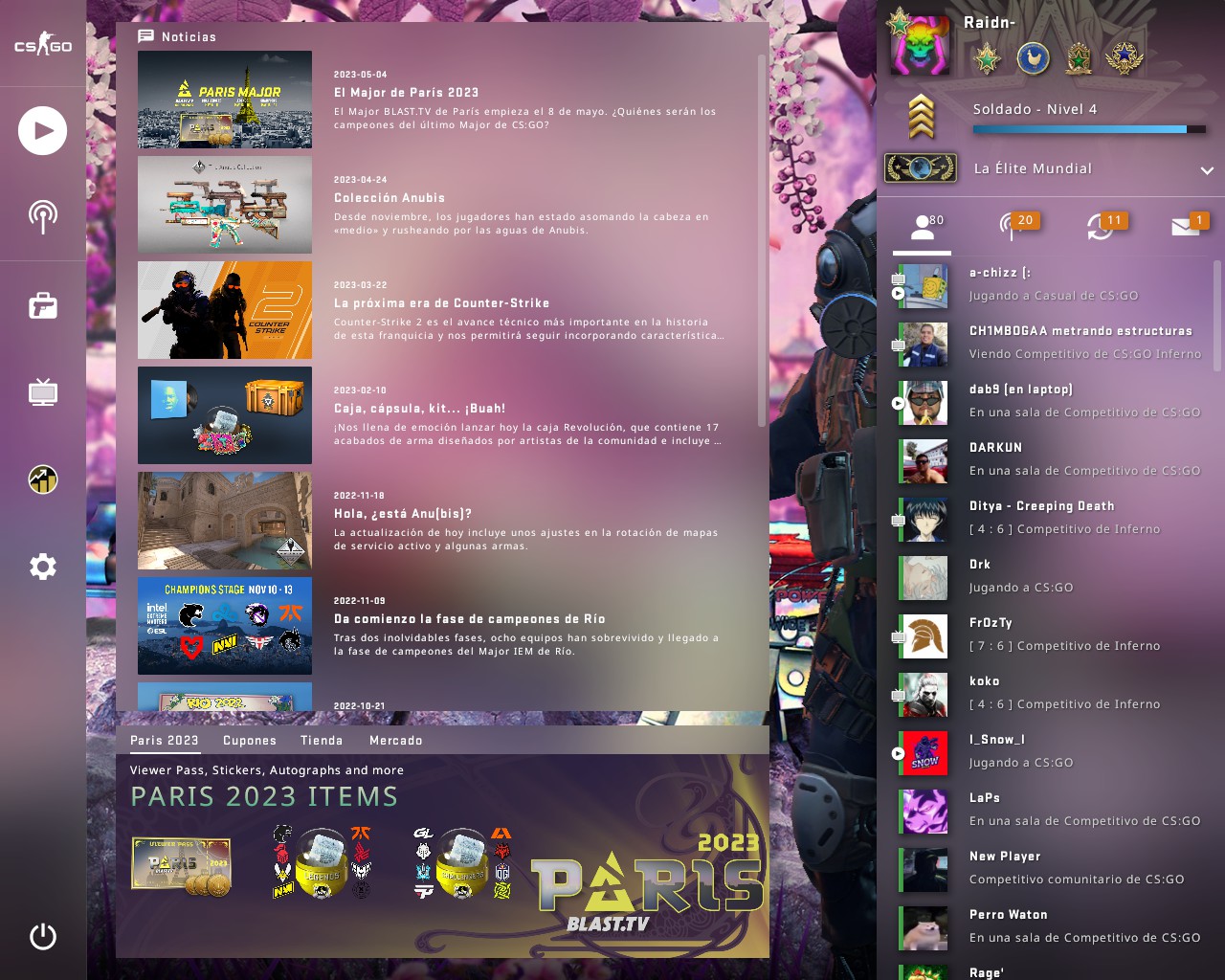Click the power quit icon
Viewport: 1225px width, 980px height.
[43, 936]
